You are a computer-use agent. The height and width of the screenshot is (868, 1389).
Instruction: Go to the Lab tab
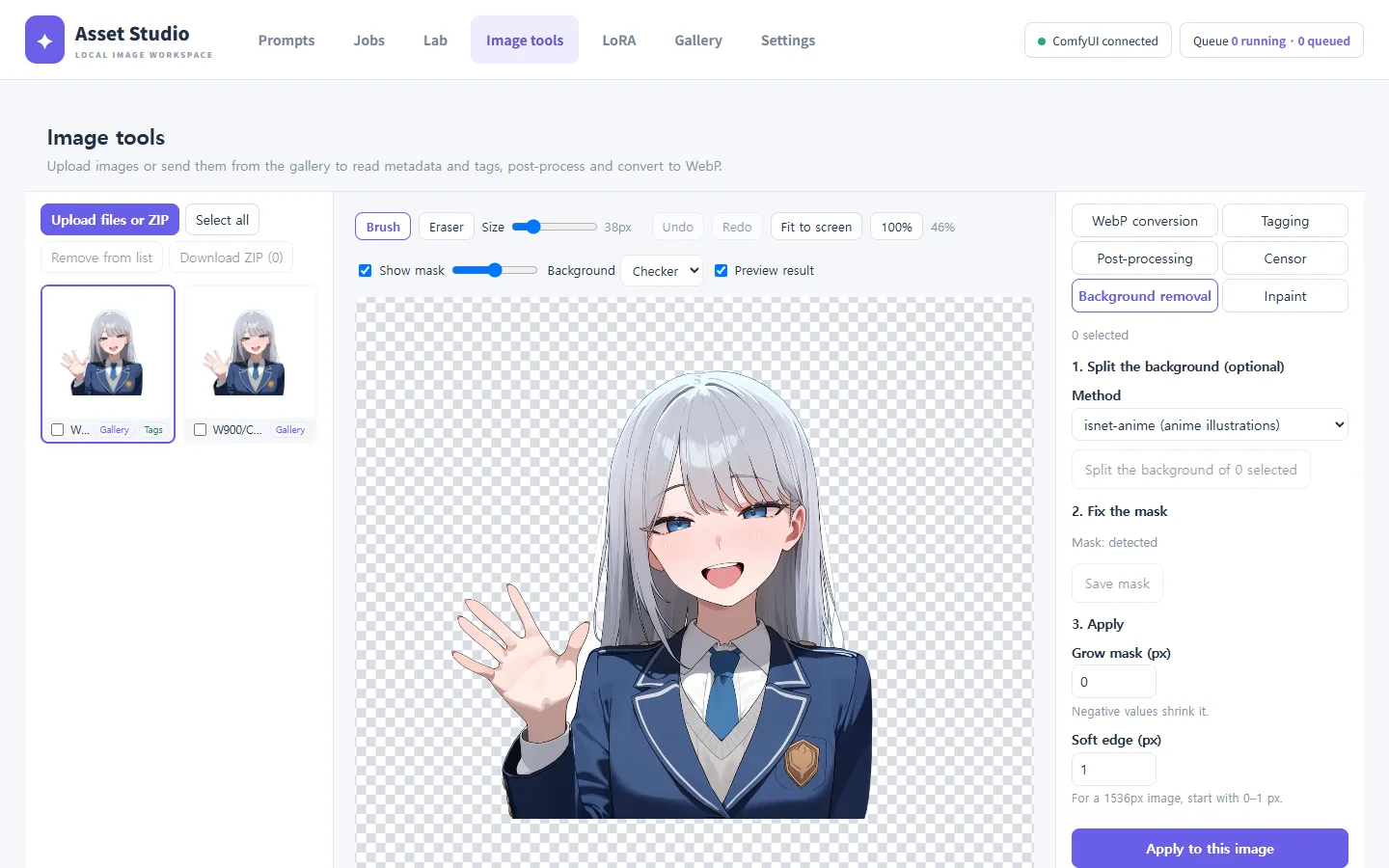click(x=435, y=41)
